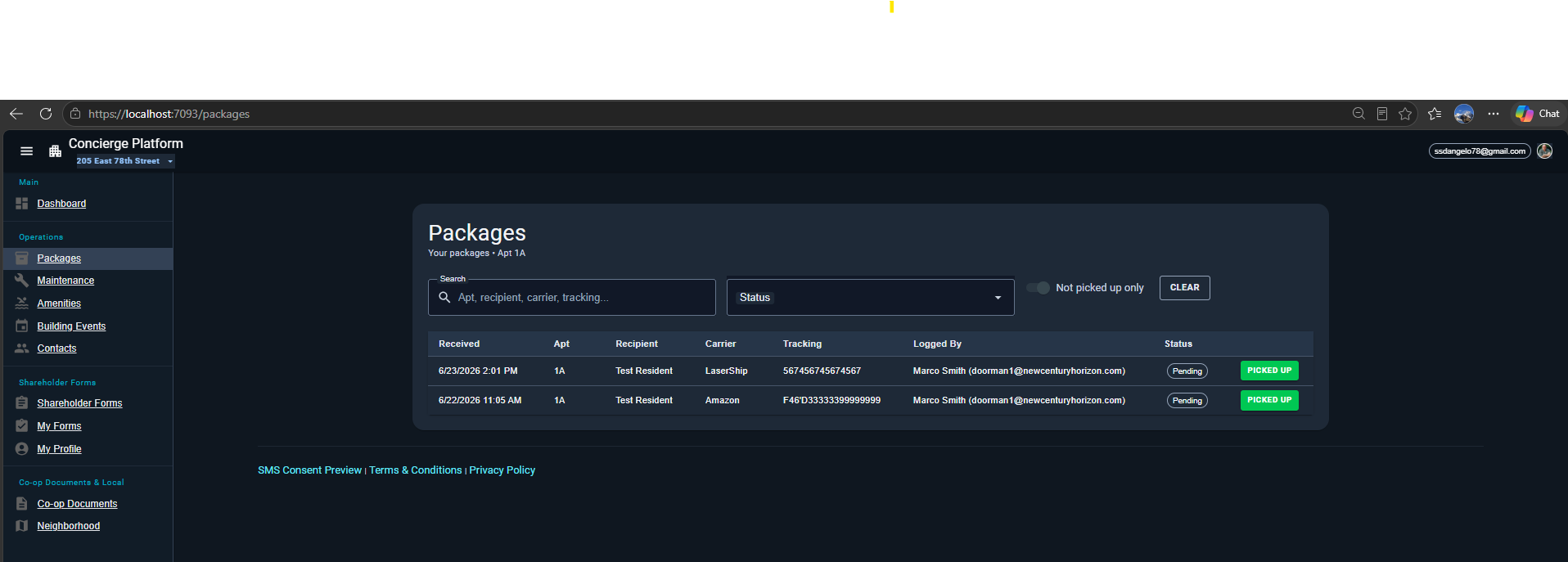Open the Status filter dropdown
The width and height of the screenshot is (1568, 562).
click(x=871, y=298)
